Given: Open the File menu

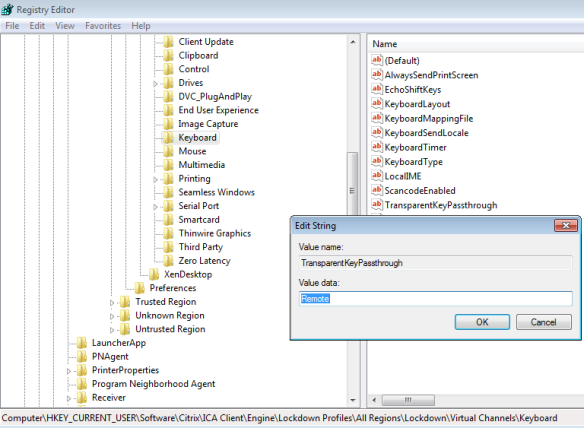Looking at the screenshot, I should (x=12, y=26).
